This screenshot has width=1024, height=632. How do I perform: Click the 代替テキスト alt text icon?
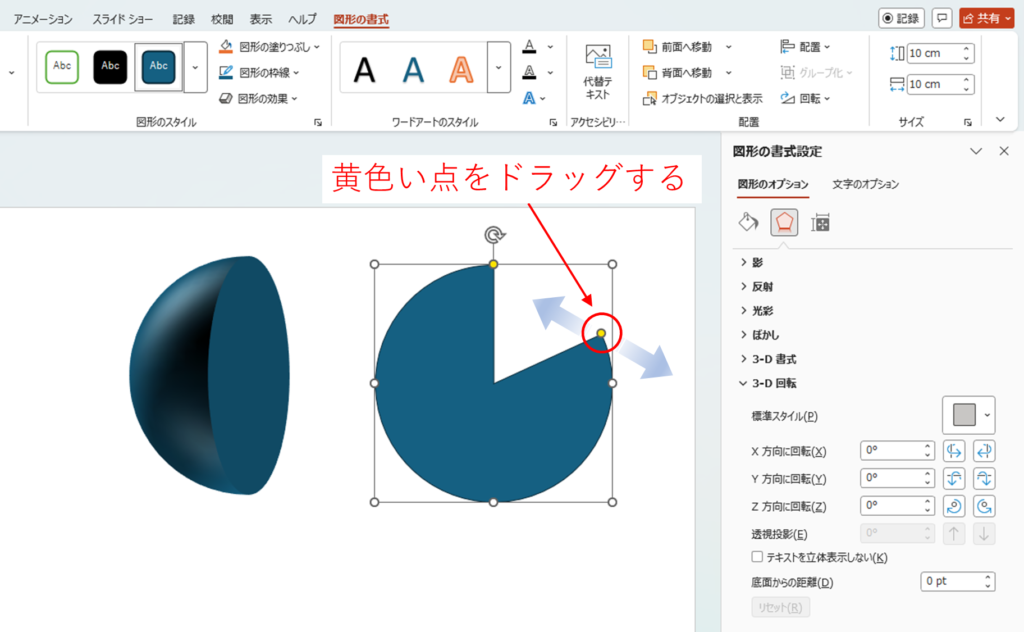click(x=597, y=71)
